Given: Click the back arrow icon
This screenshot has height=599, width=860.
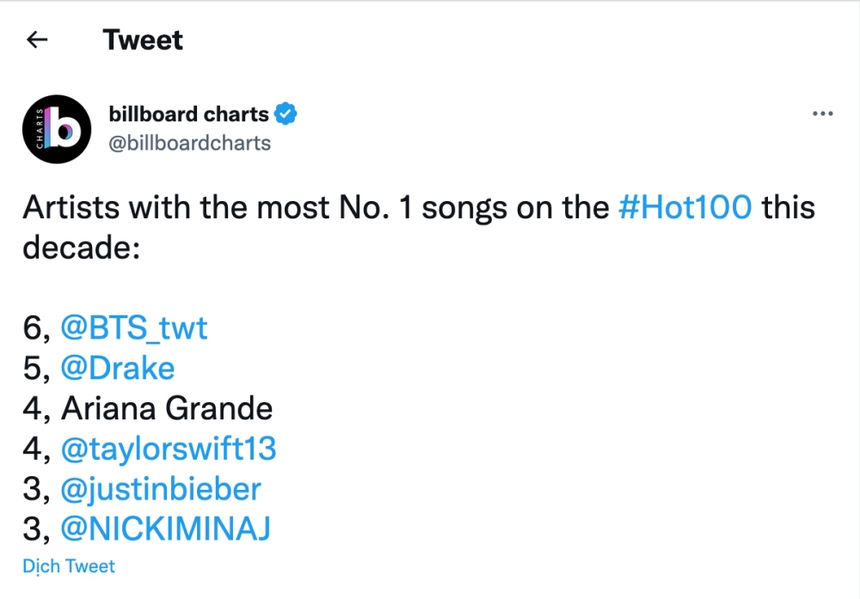Looking at the screenshot, I should click(37, 40).
